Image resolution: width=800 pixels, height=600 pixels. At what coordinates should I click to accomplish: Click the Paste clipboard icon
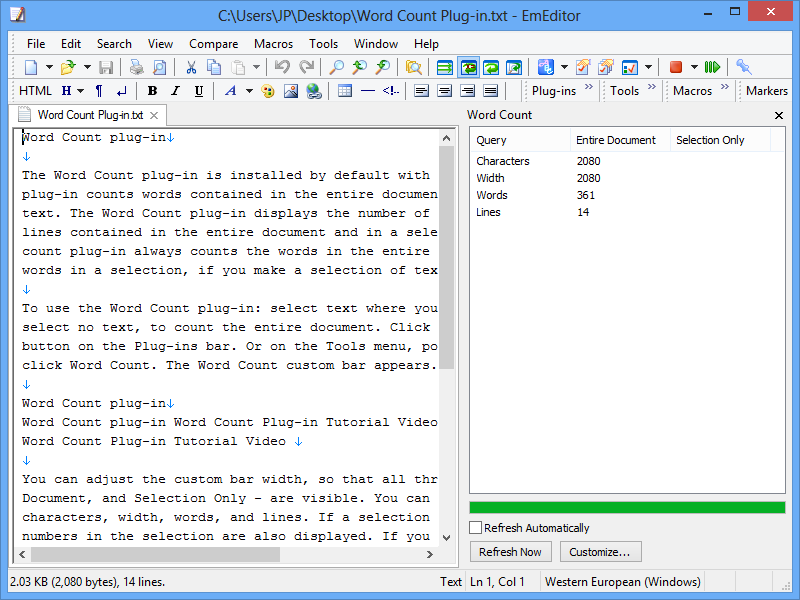tap(238, 67)
